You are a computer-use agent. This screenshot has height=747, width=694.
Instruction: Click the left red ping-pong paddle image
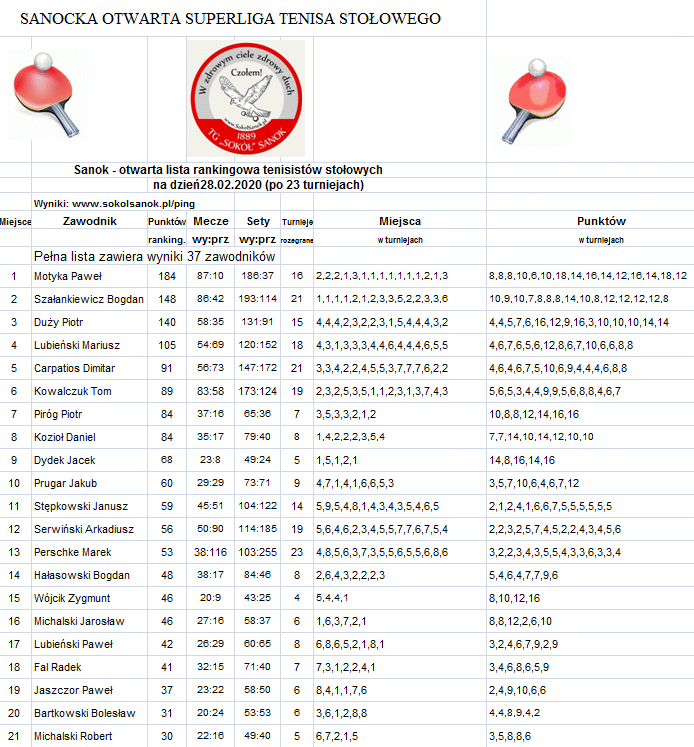(47, 94)
